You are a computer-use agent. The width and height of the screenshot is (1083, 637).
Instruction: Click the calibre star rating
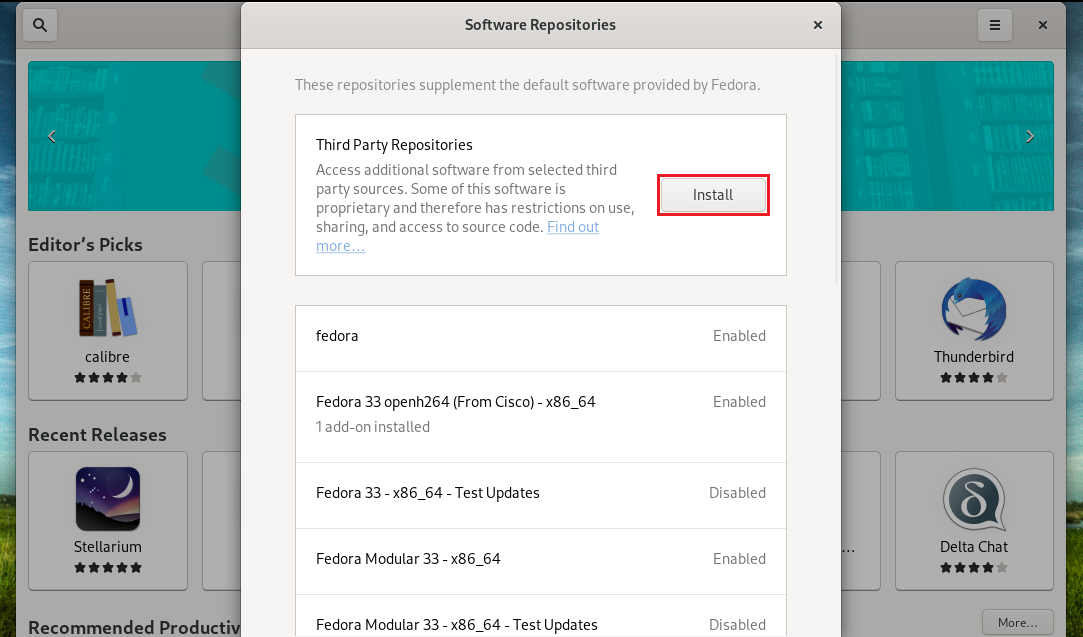click(107, 378)
